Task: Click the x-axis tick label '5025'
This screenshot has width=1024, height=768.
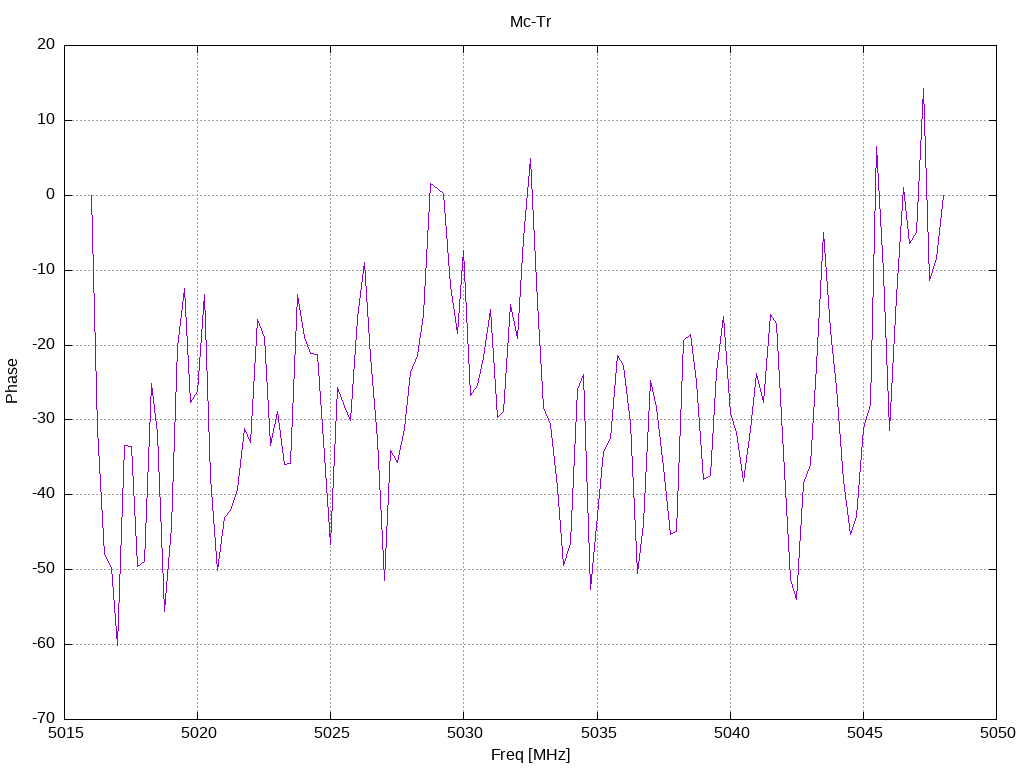Action: coord(331,733)
